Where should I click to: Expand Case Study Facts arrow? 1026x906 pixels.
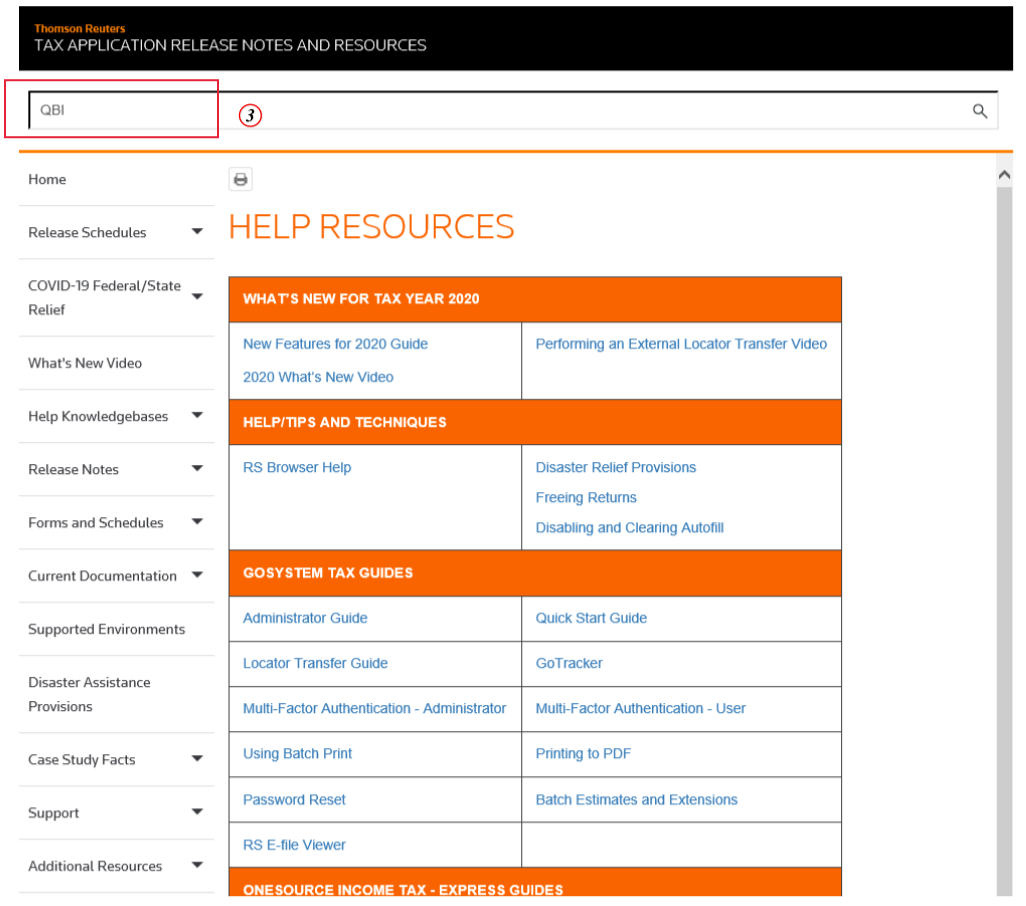tap(197, 759)
